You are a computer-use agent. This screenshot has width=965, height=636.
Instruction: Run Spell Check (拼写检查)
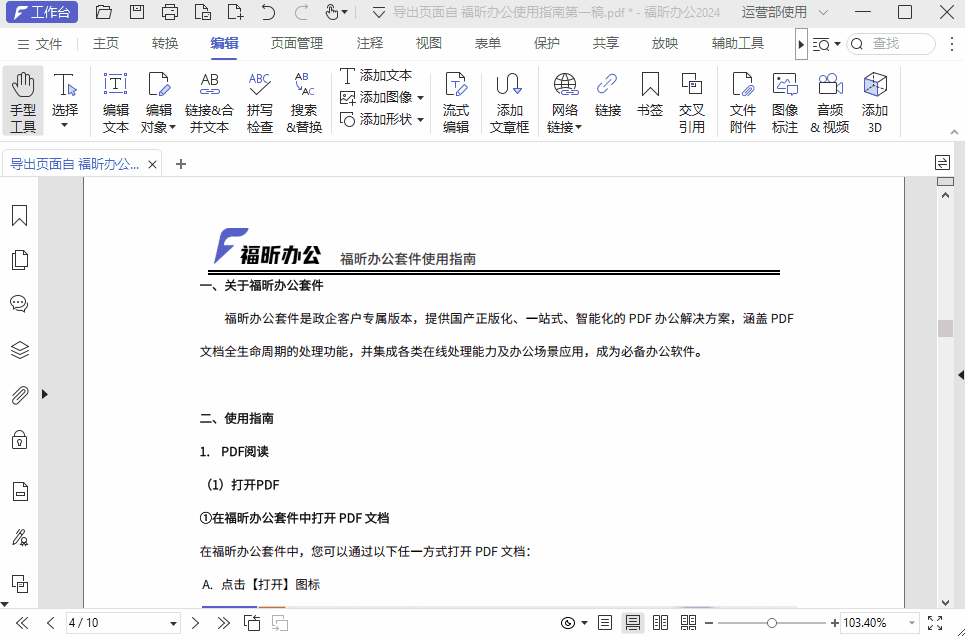click(259, 102)
